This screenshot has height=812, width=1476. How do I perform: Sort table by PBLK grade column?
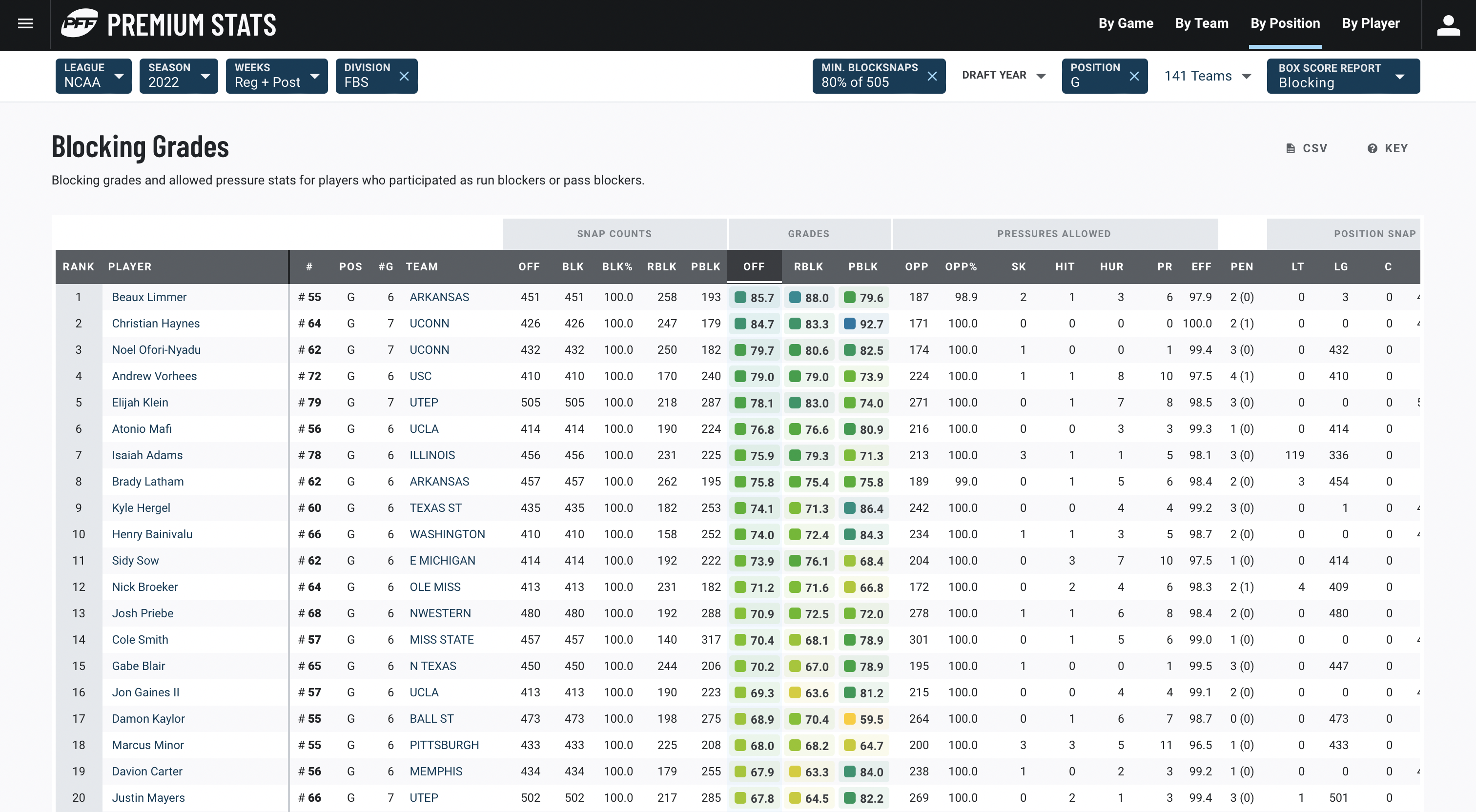(x=863, y=266)
